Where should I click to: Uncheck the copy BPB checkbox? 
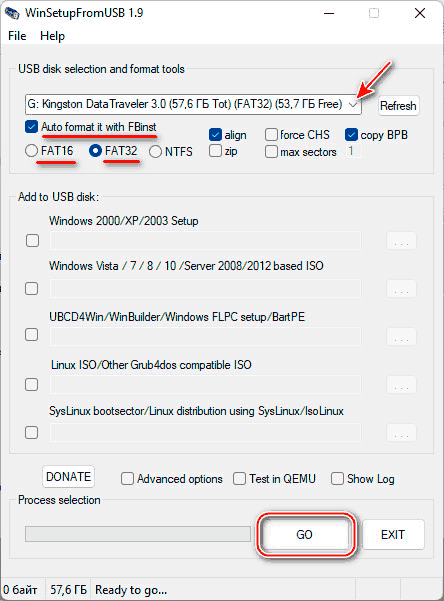tap(351, 135)
